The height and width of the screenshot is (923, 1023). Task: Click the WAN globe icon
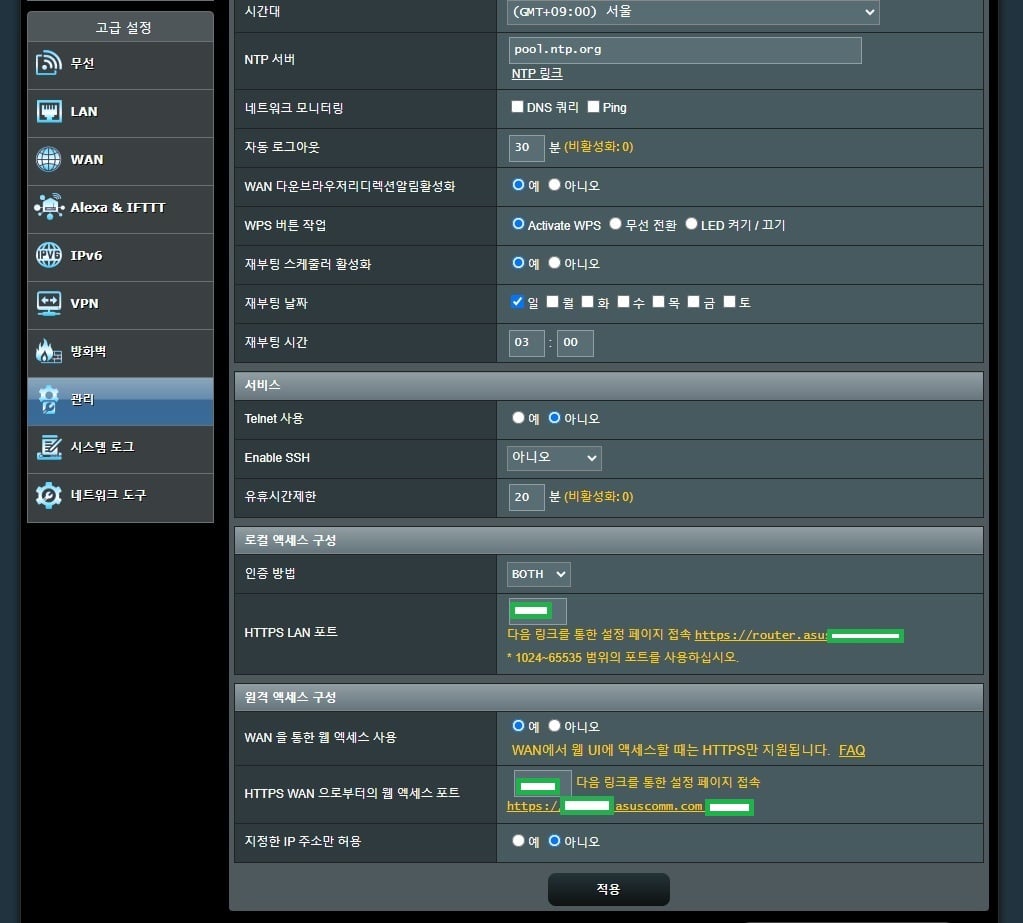coord(49,159)
